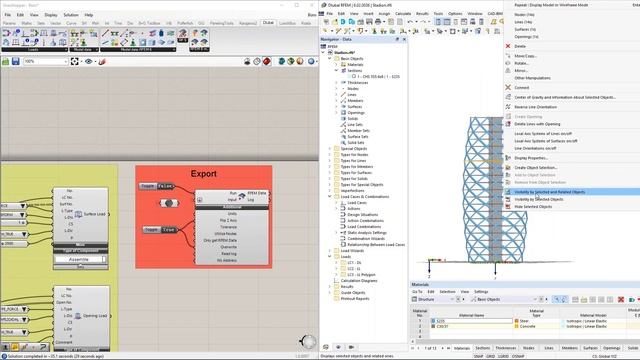Image resolution: width=640 pixels, height=360 pixels.
Task: Choose Move/Copy... from the context menu
Action: [x=526, y=56]
